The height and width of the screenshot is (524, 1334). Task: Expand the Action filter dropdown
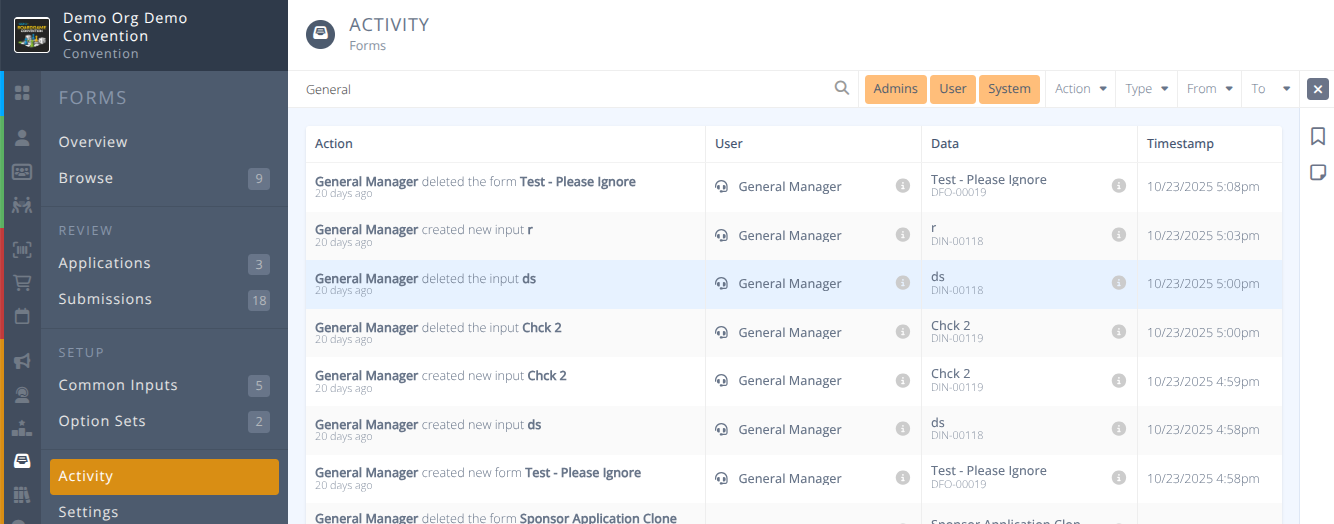coord(1081,89)
